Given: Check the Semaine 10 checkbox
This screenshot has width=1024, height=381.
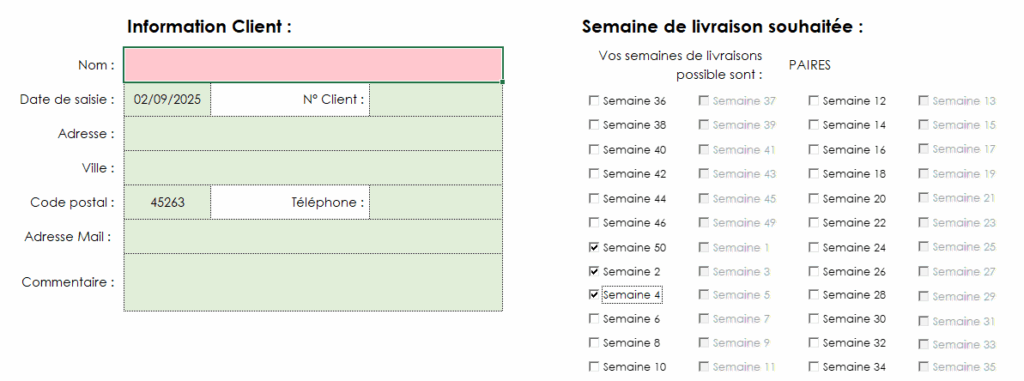Looking at the screenshot, I should (x=594, y=367).
